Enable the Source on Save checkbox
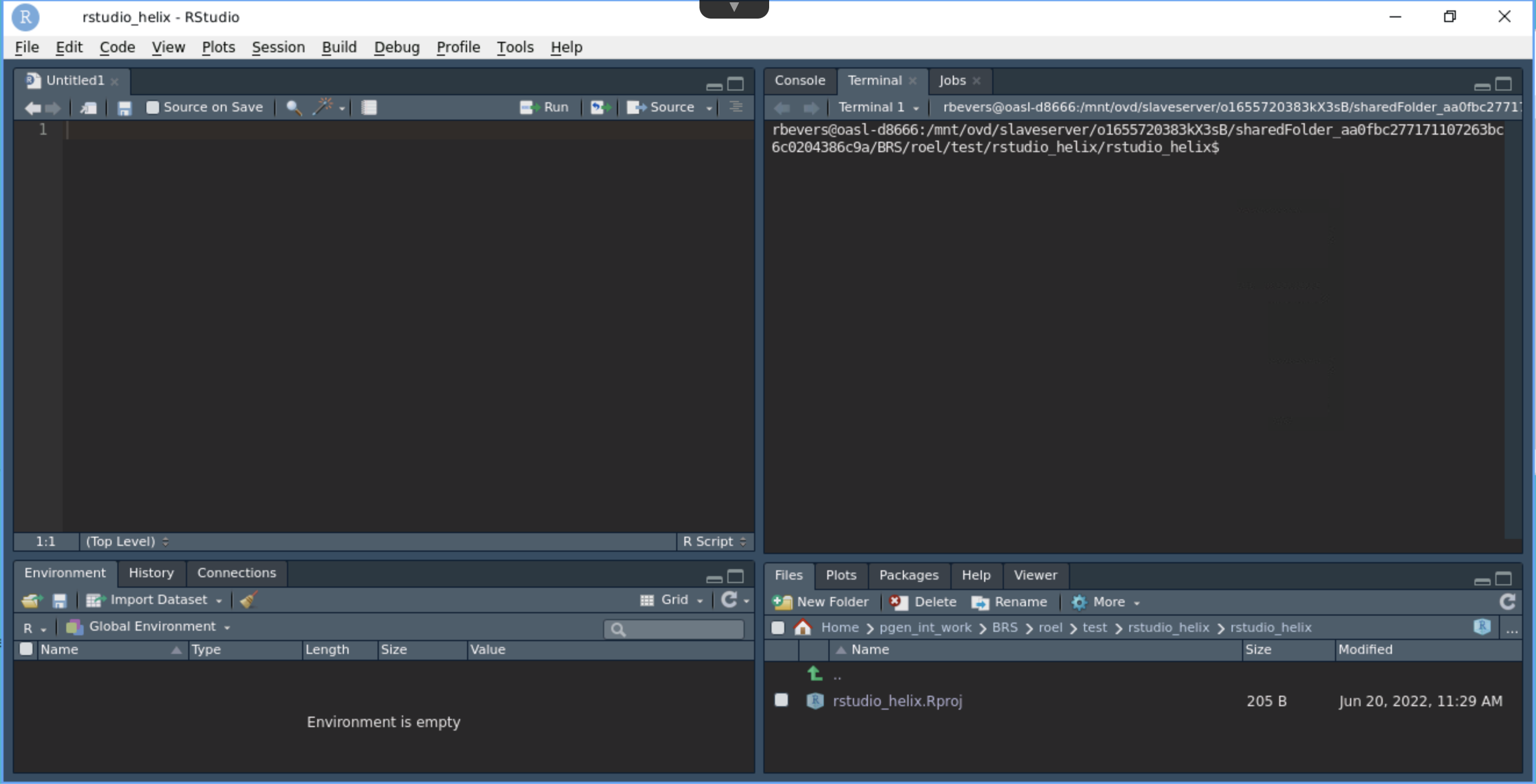 click(153, 107)
